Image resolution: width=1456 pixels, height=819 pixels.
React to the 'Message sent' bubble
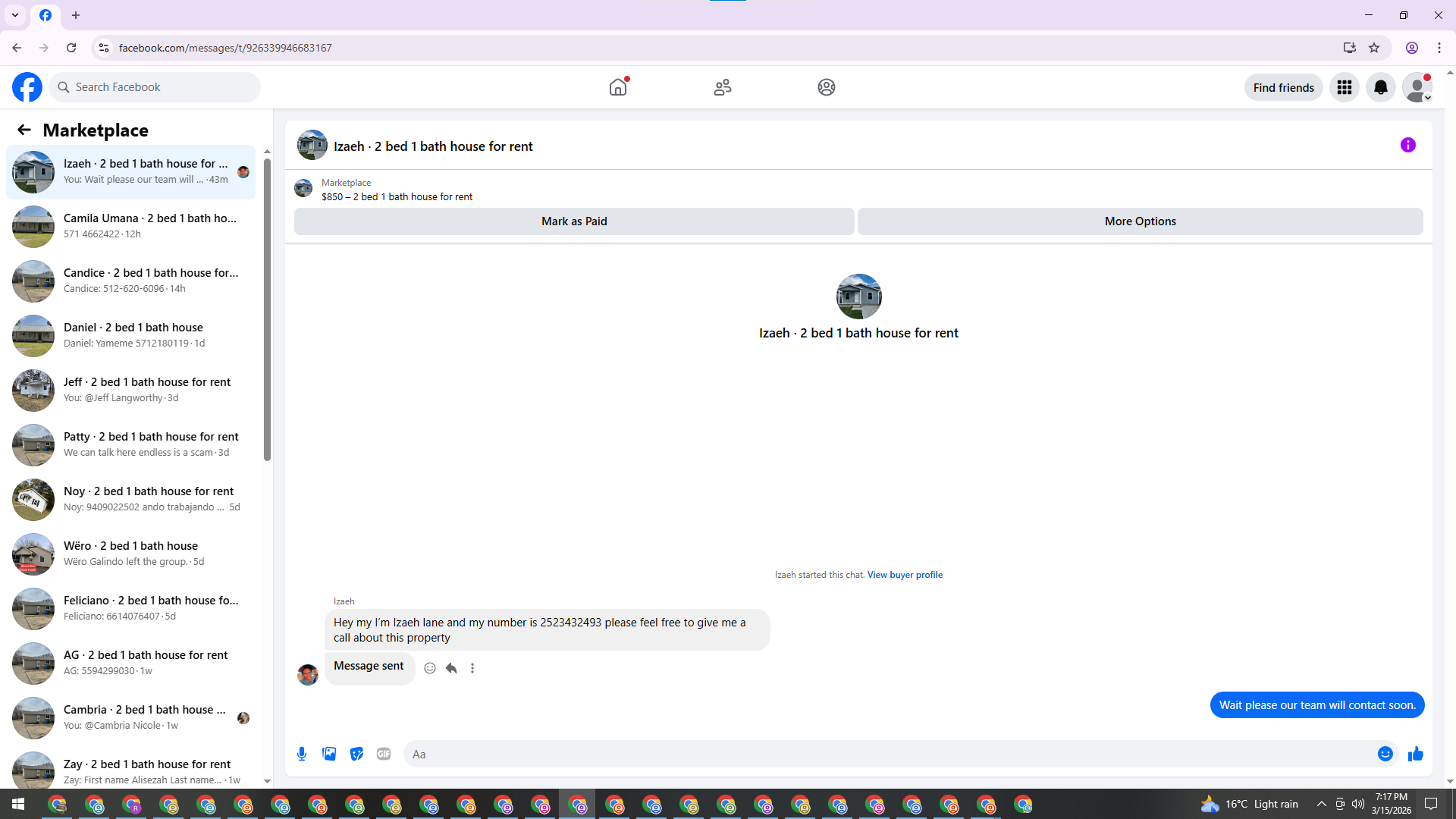[430, 668]
